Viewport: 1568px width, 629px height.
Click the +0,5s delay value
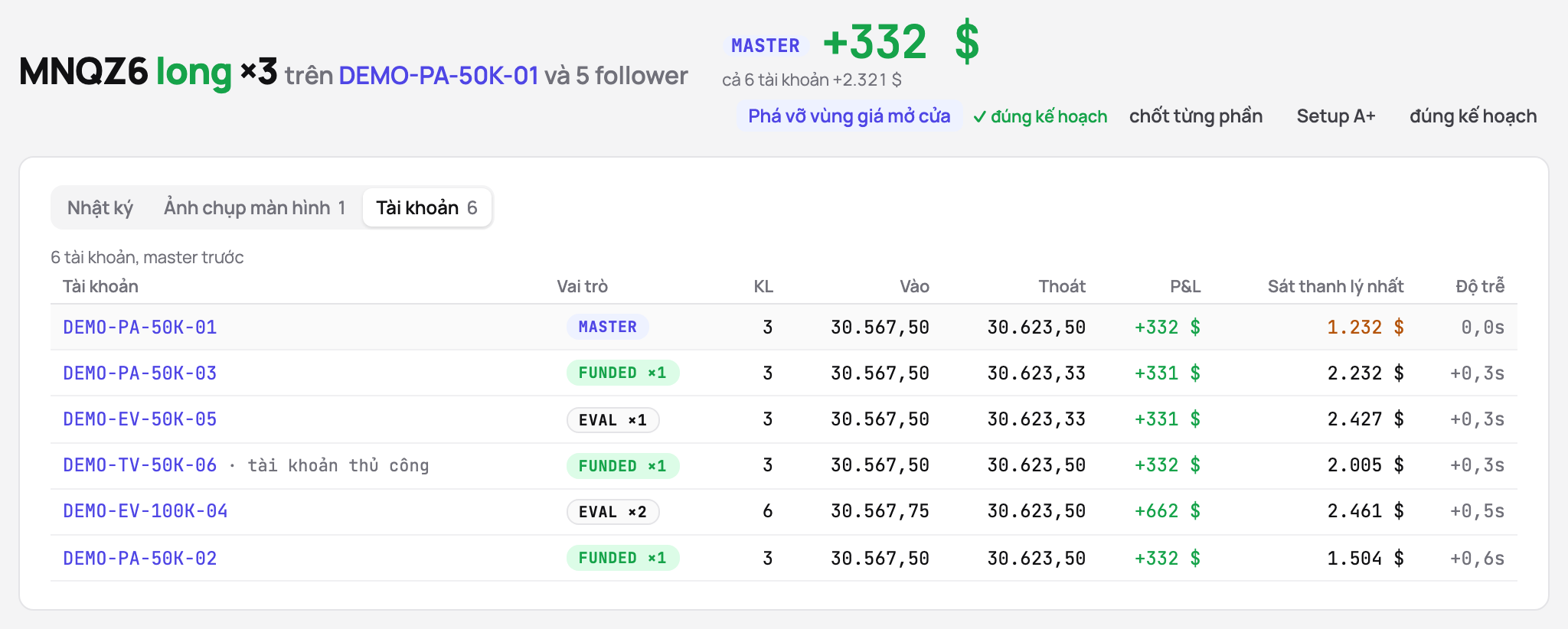(x=1477, y=511)
